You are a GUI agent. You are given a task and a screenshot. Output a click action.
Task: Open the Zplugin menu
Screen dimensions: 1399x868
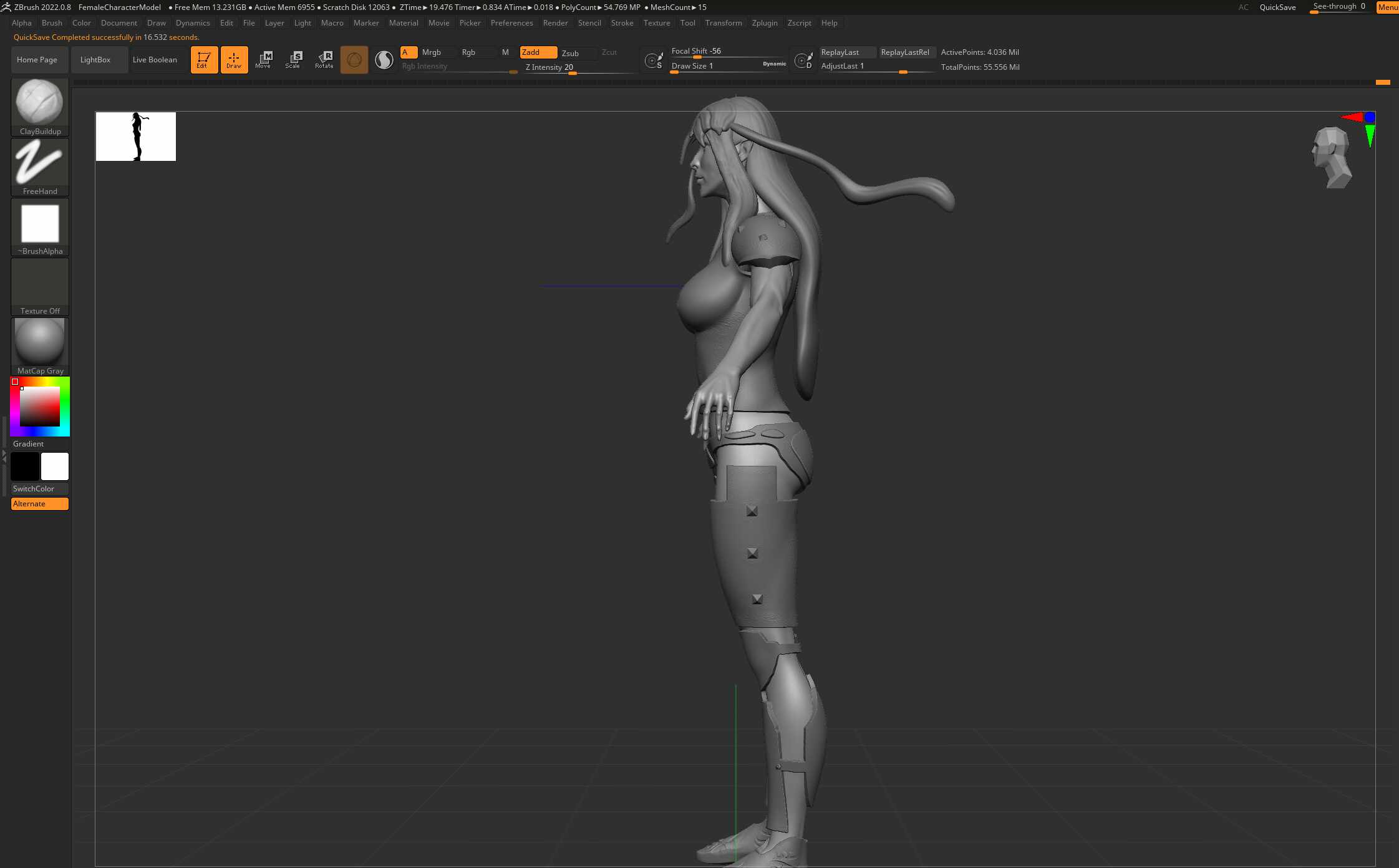(x=764, y=23)
